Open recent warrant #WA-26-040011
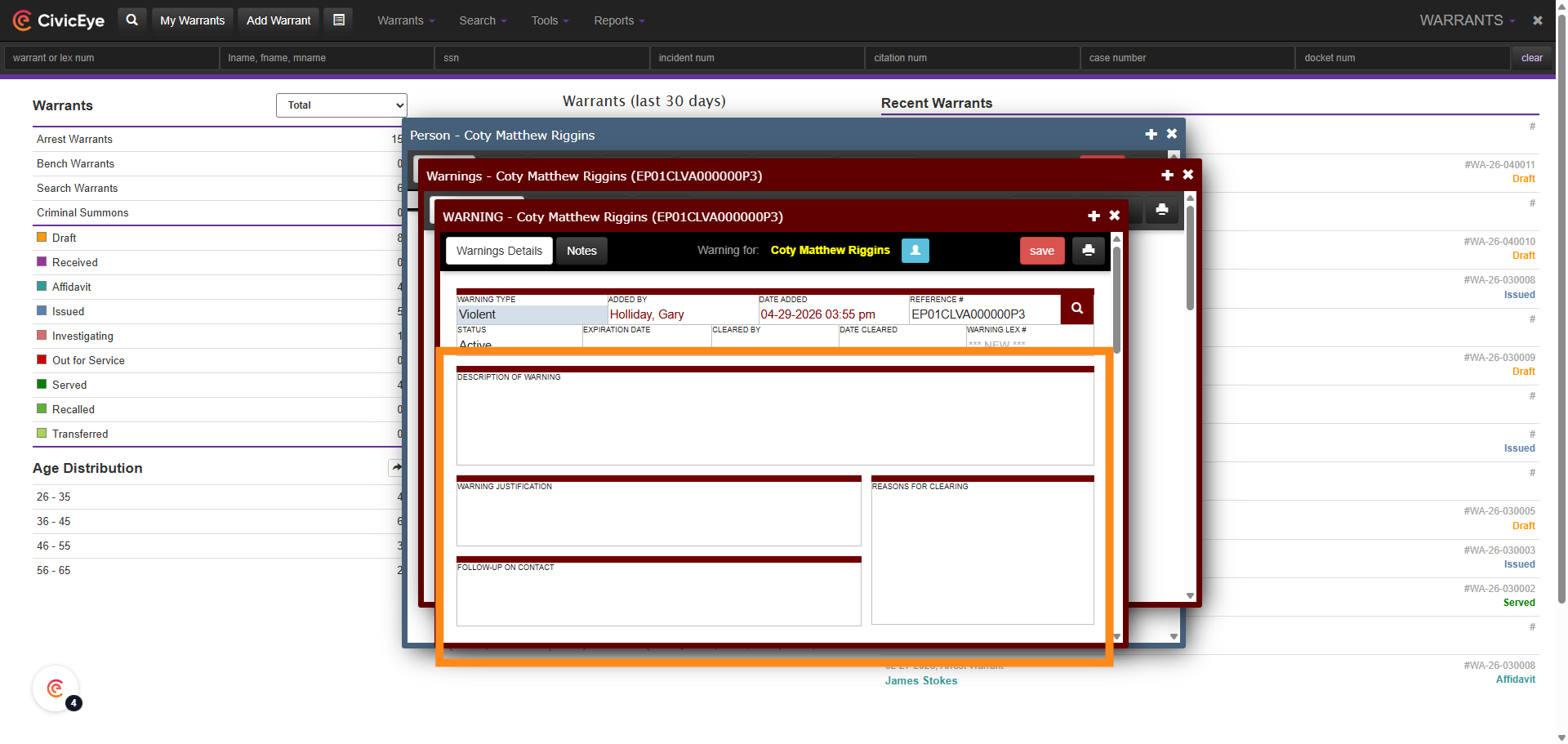1568x744 pixels. pos(1499,165)
